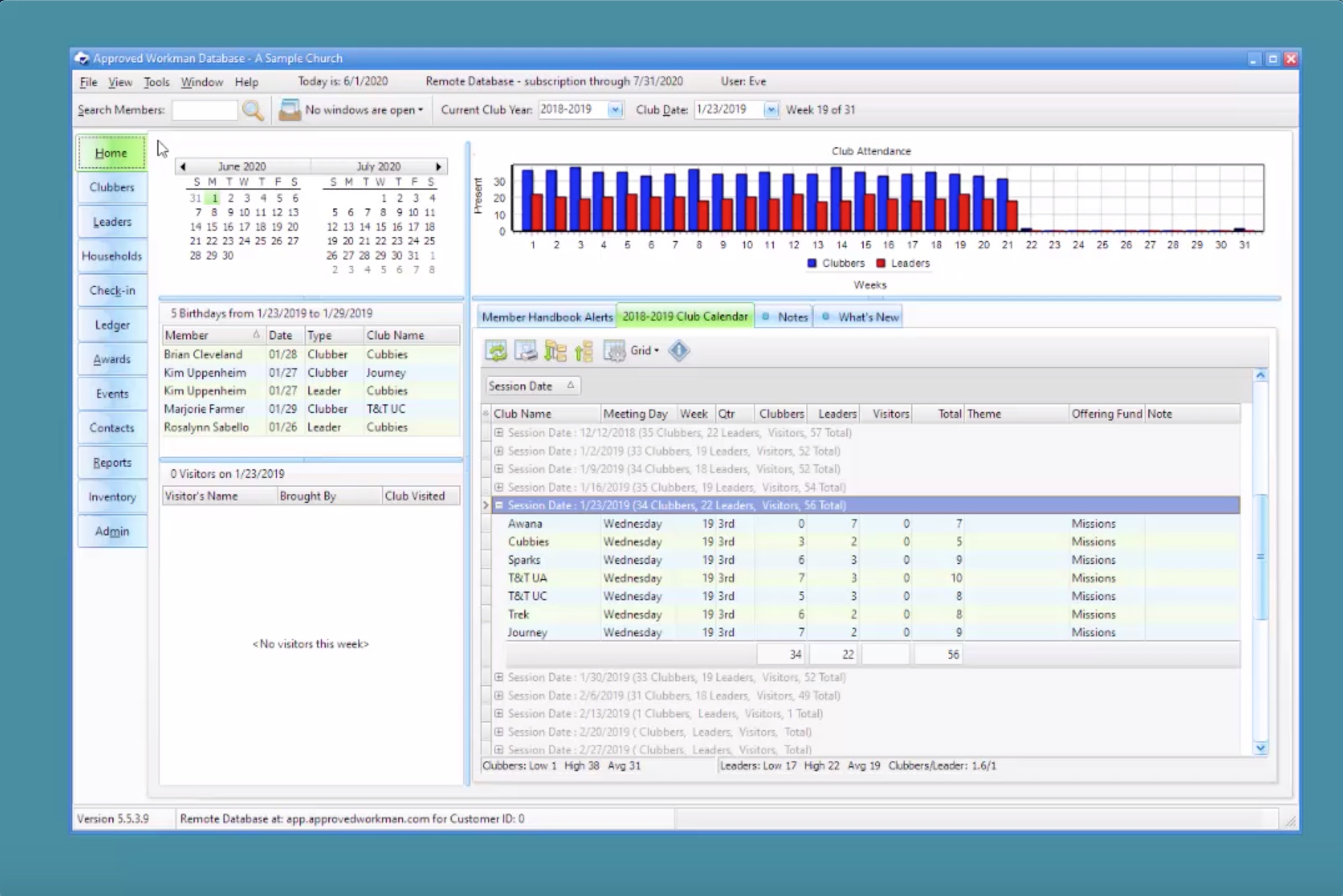Image resolution: width=1343 pixels, height=896 pixels.
Task: Open the Grid dropdown menu
Action: pos(645,351)
